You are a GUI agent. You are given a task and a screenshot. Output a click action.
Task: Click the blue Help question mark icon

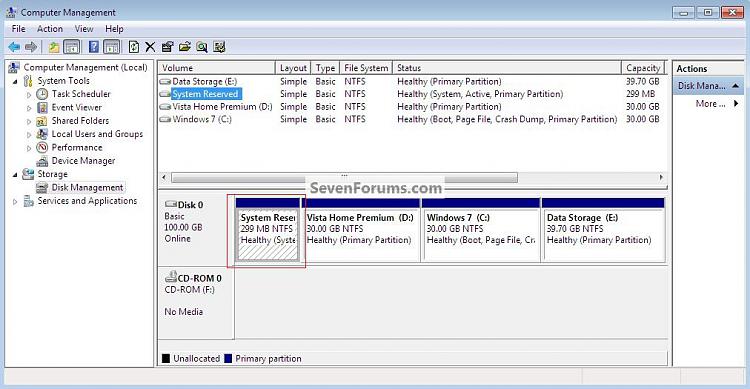(x=94, y=47)
